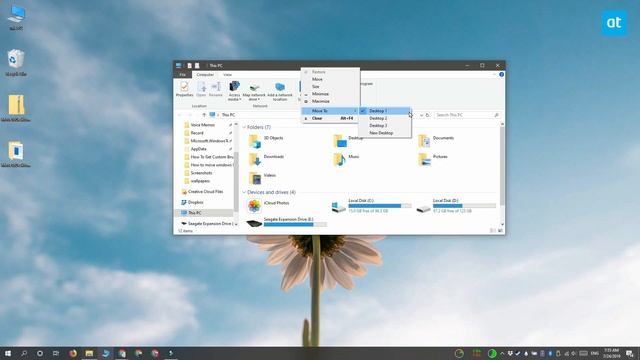Open Local Disk (C:) drive
640x360 pixels.
coord(371,206)
